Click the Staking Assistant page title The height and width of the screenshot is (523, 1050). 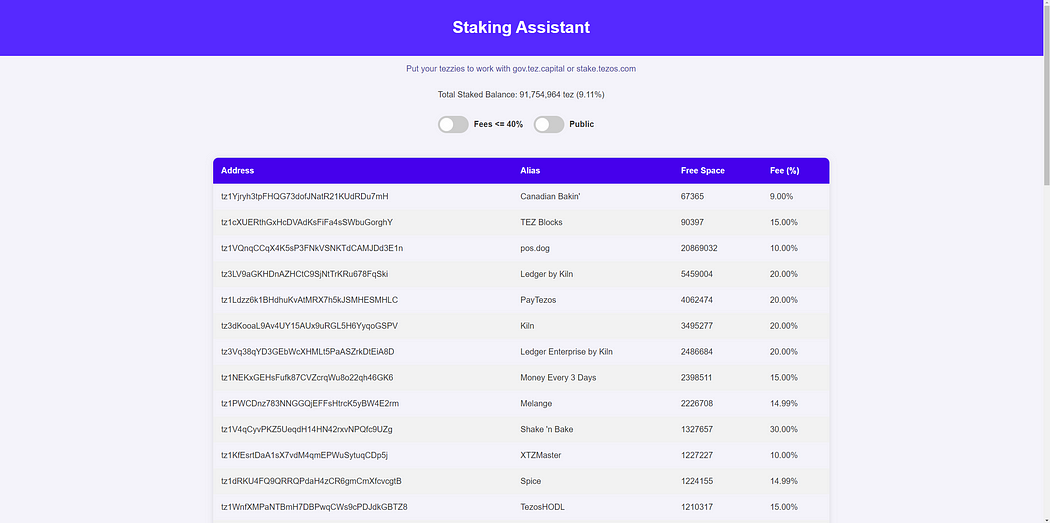click(x=521, y=28)
